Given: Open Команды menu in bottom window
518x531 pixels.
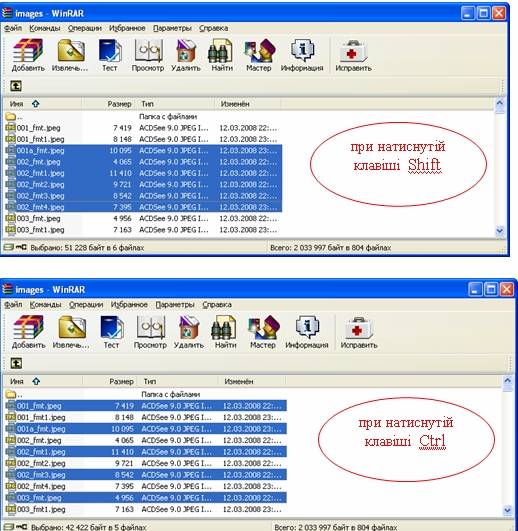Looking at the screenshot, I should pyautogui.click(x=45, y=305).
